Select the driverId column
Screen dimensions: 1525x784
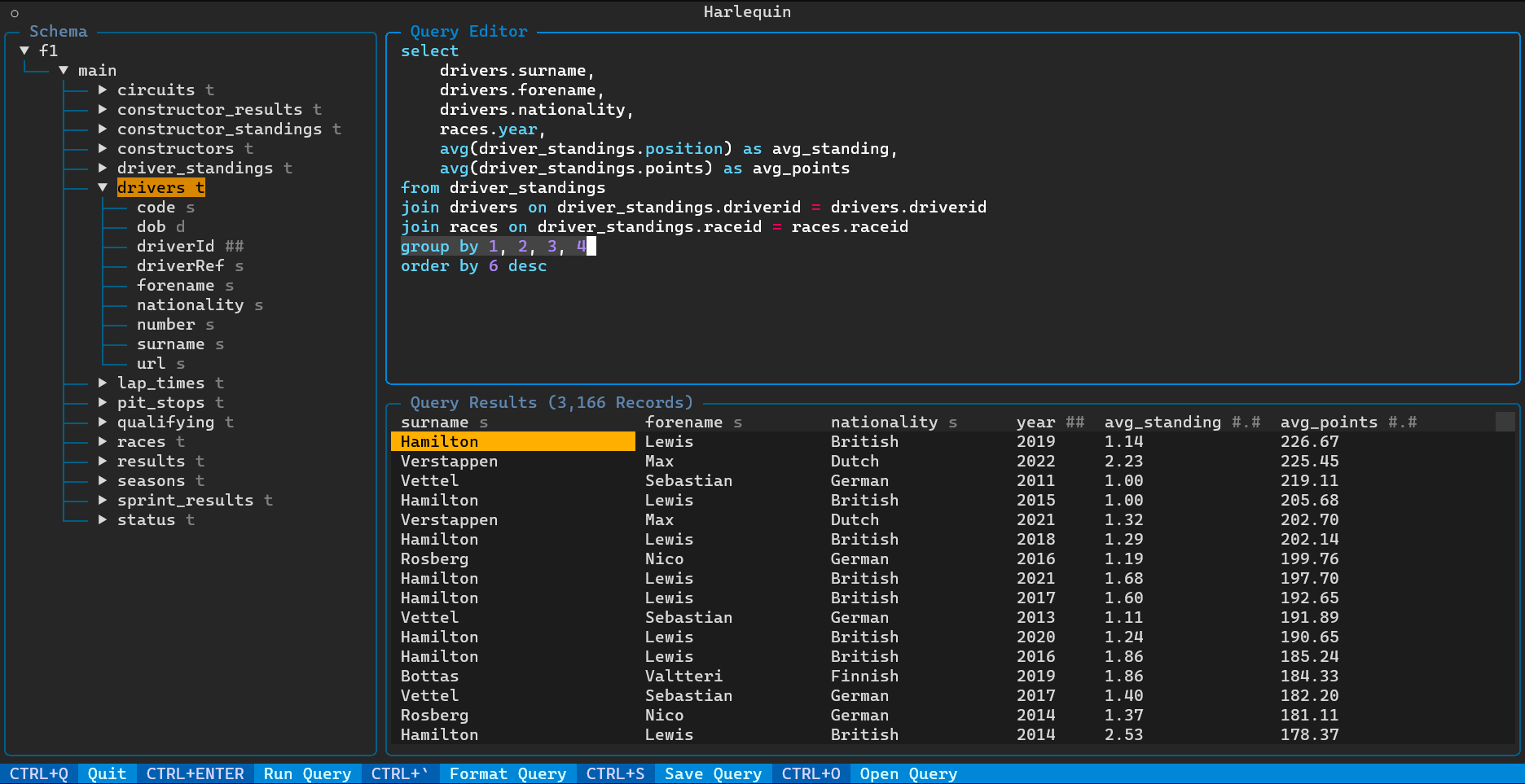tap(191, 246)
